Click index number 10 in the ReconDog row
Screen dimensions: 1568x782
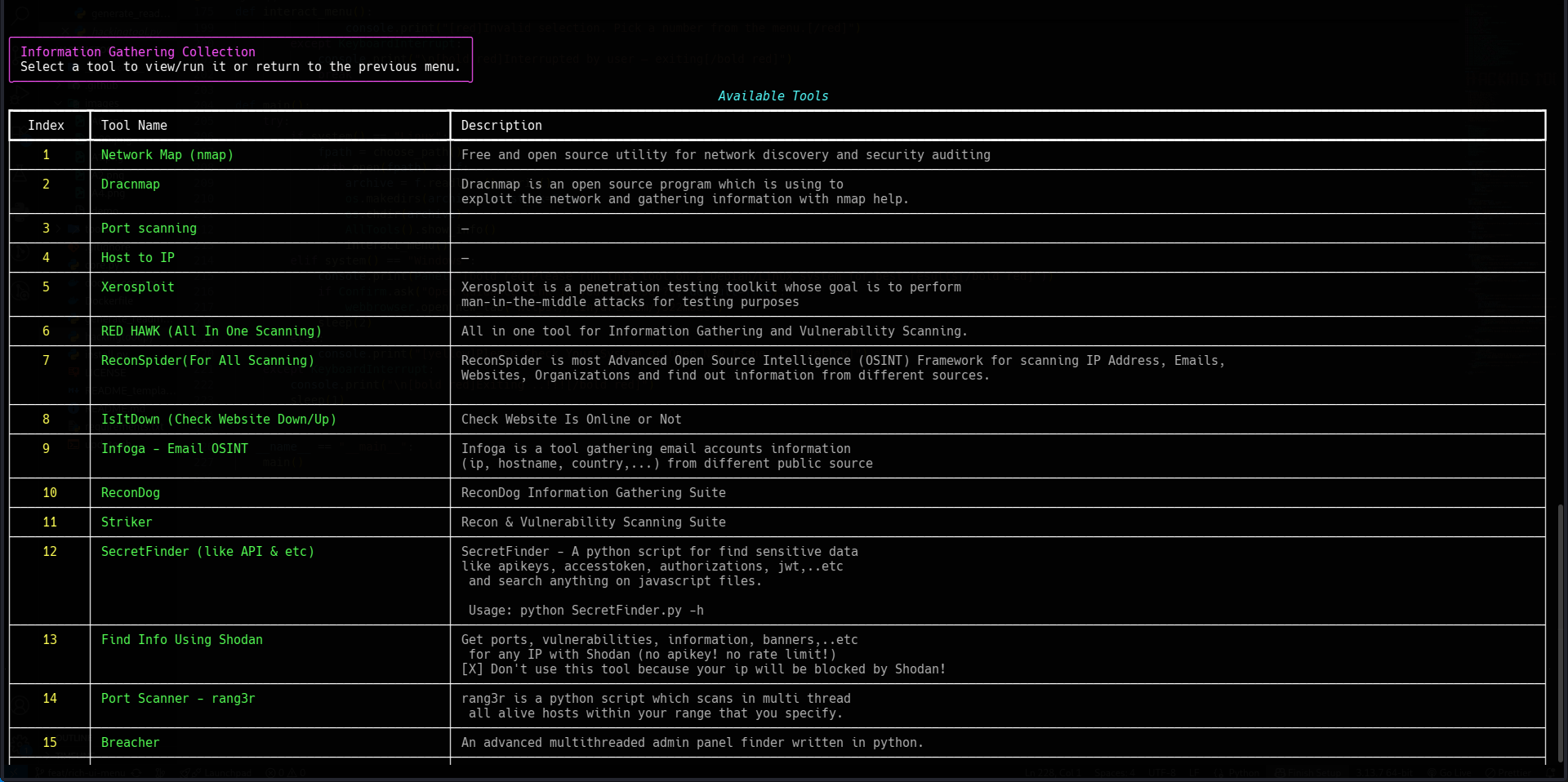tap(50, 493)
